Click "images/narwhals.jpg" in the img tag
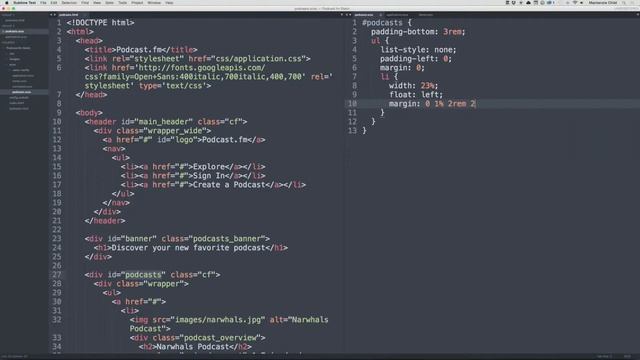 [x=218, y=320]
